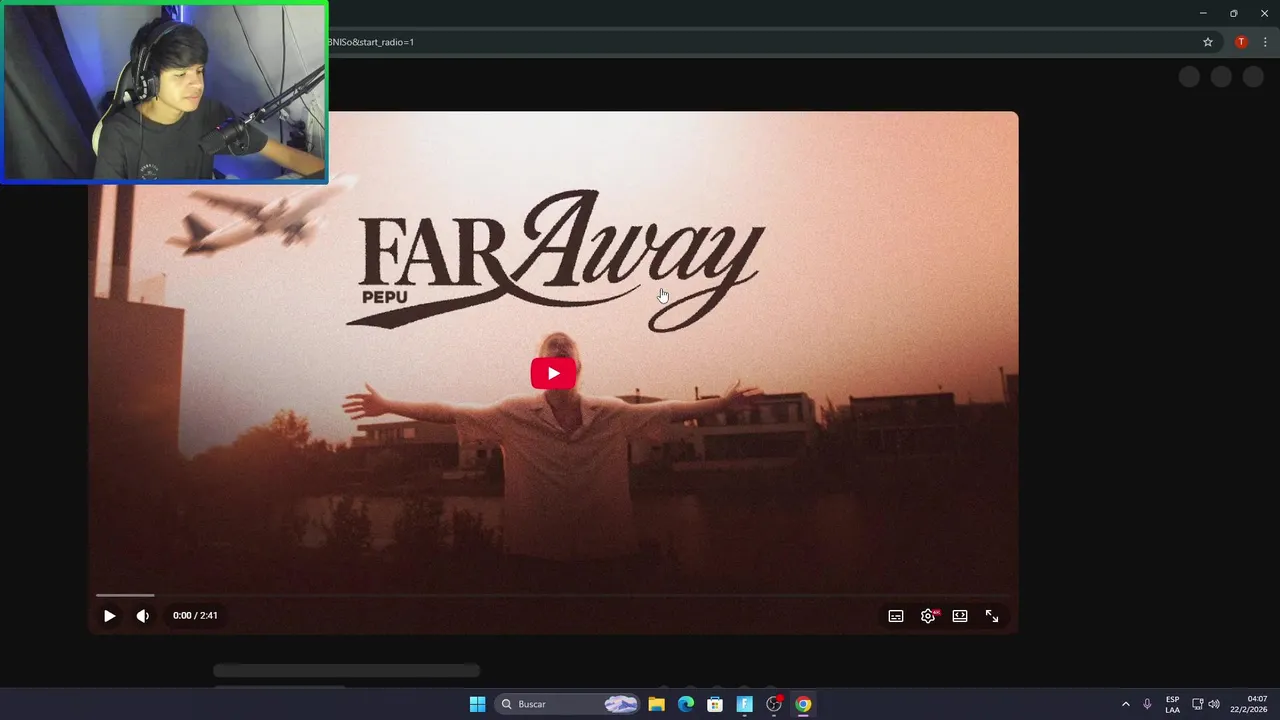Open the Chrome three-dot menu
This screenshot has width=1280, height=720.
click(x=1265, y=42)
